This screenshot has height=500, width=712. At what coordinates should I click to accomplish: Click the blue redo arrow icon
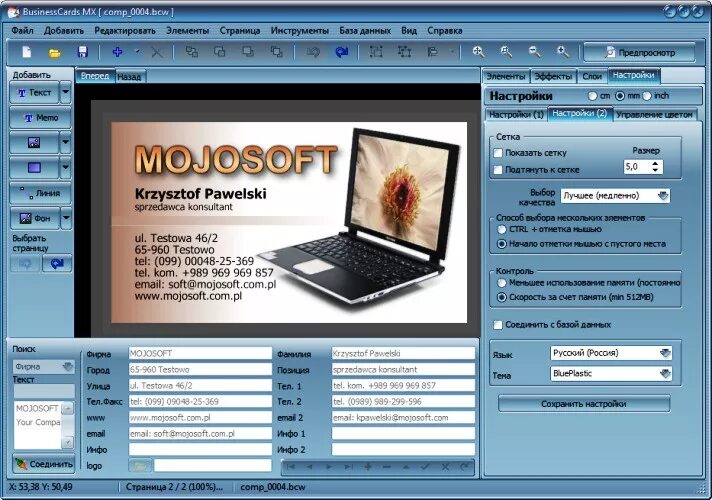341,53
